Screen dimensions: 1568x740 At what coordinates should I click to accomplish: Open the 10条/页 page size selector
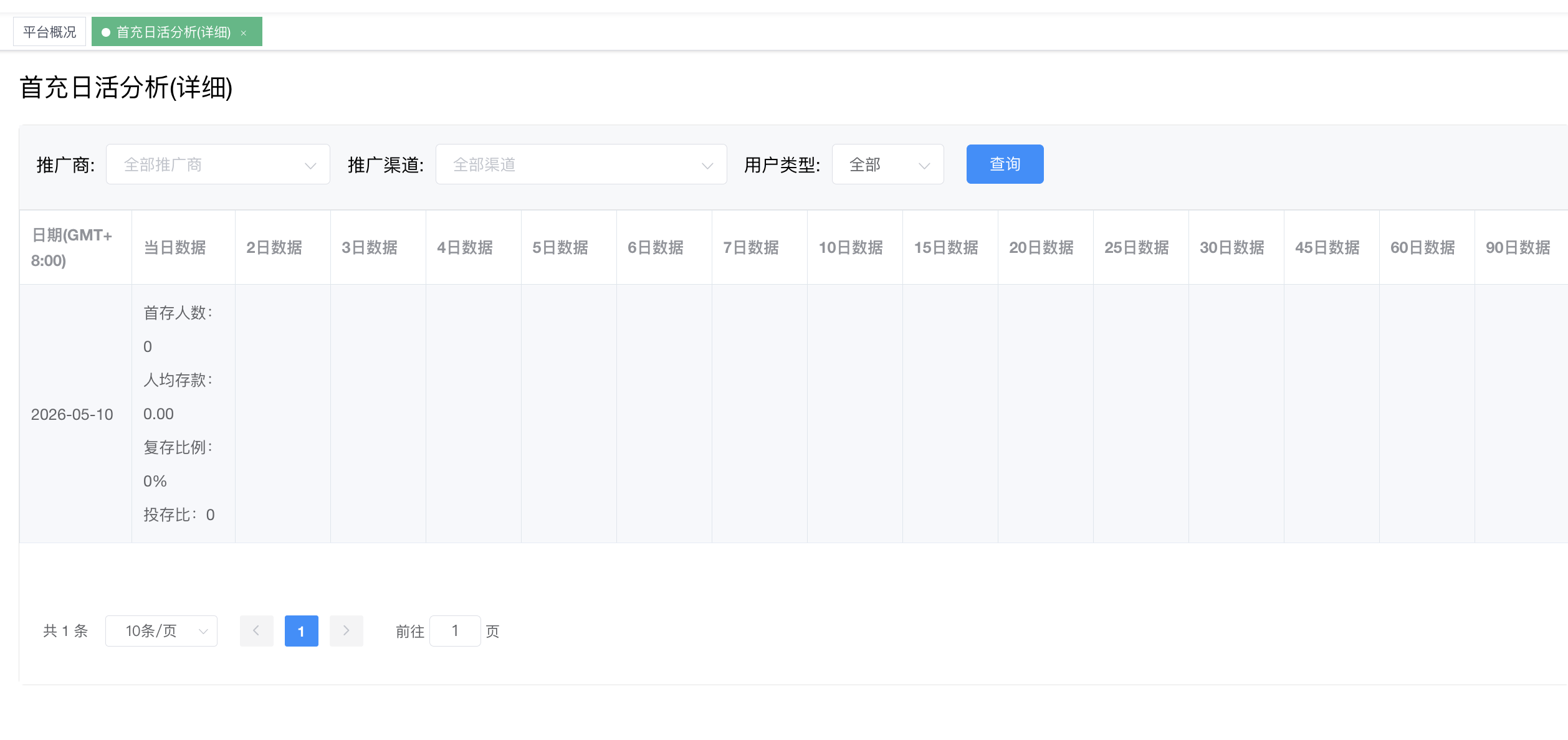(x=161, y=631)
